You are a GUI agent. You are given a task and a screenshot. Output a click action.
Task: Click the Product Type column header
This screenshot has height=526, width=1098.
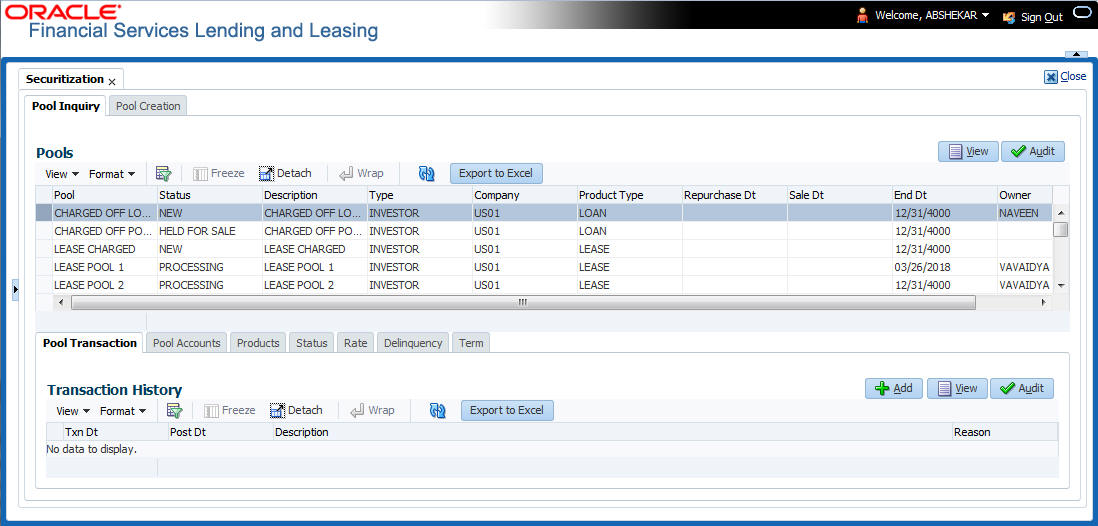point(630,195)
